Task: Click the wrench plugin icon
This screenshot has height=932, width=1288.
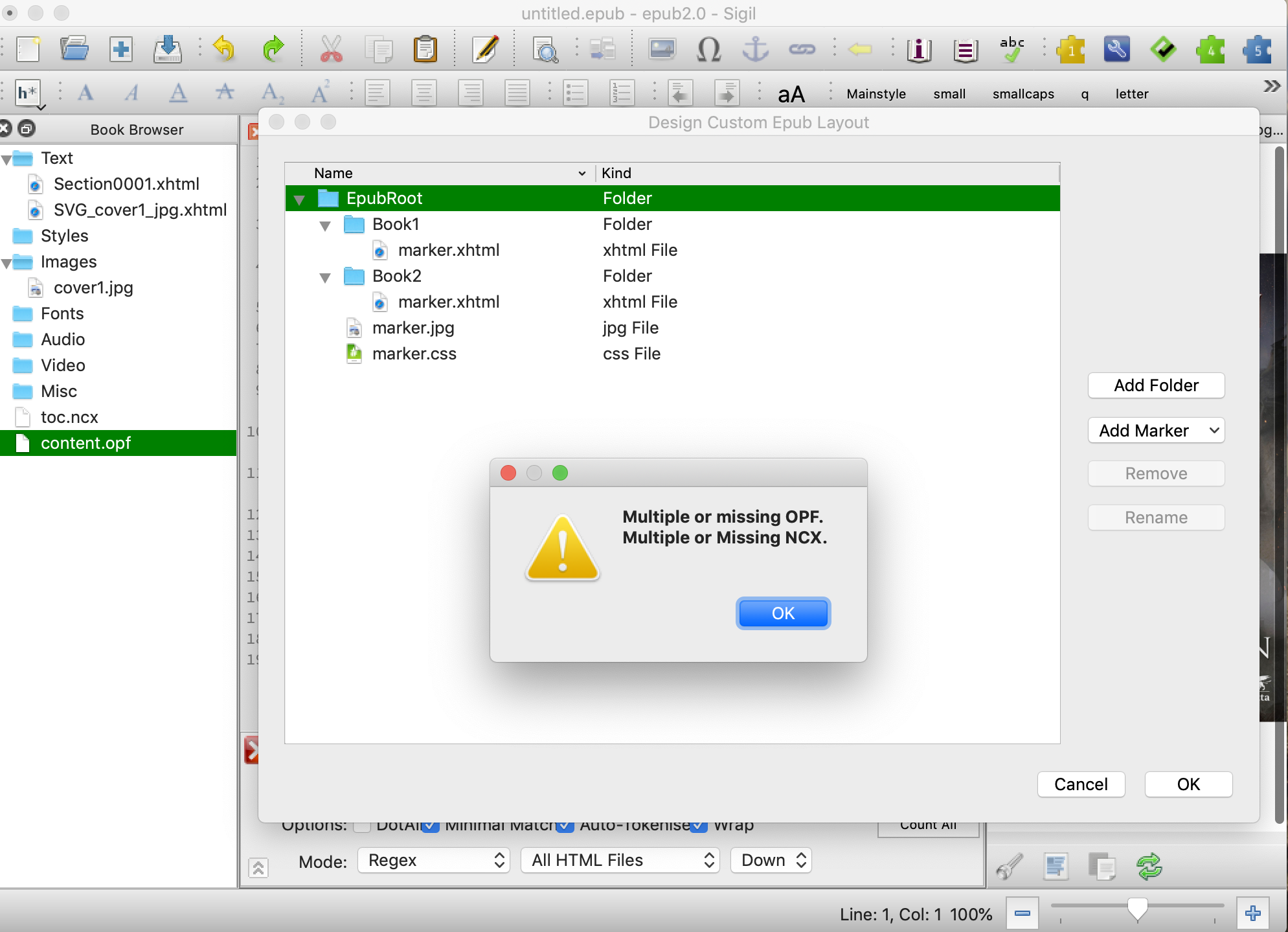Action: click(1117, 49)
